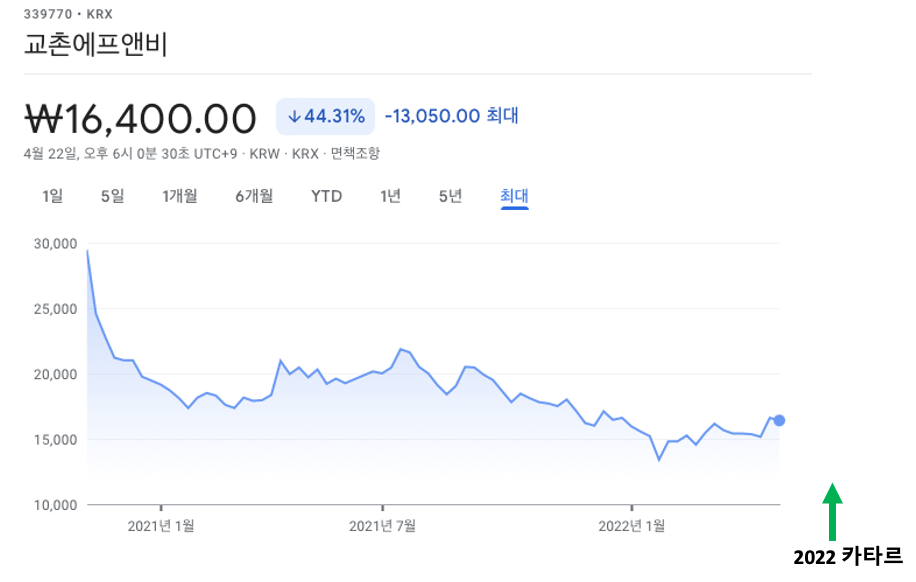The width and height of the screenshot is (916, 582).
Task: Click the 교촌에프앤비 stock name
Action: click(x=96, y=45)
